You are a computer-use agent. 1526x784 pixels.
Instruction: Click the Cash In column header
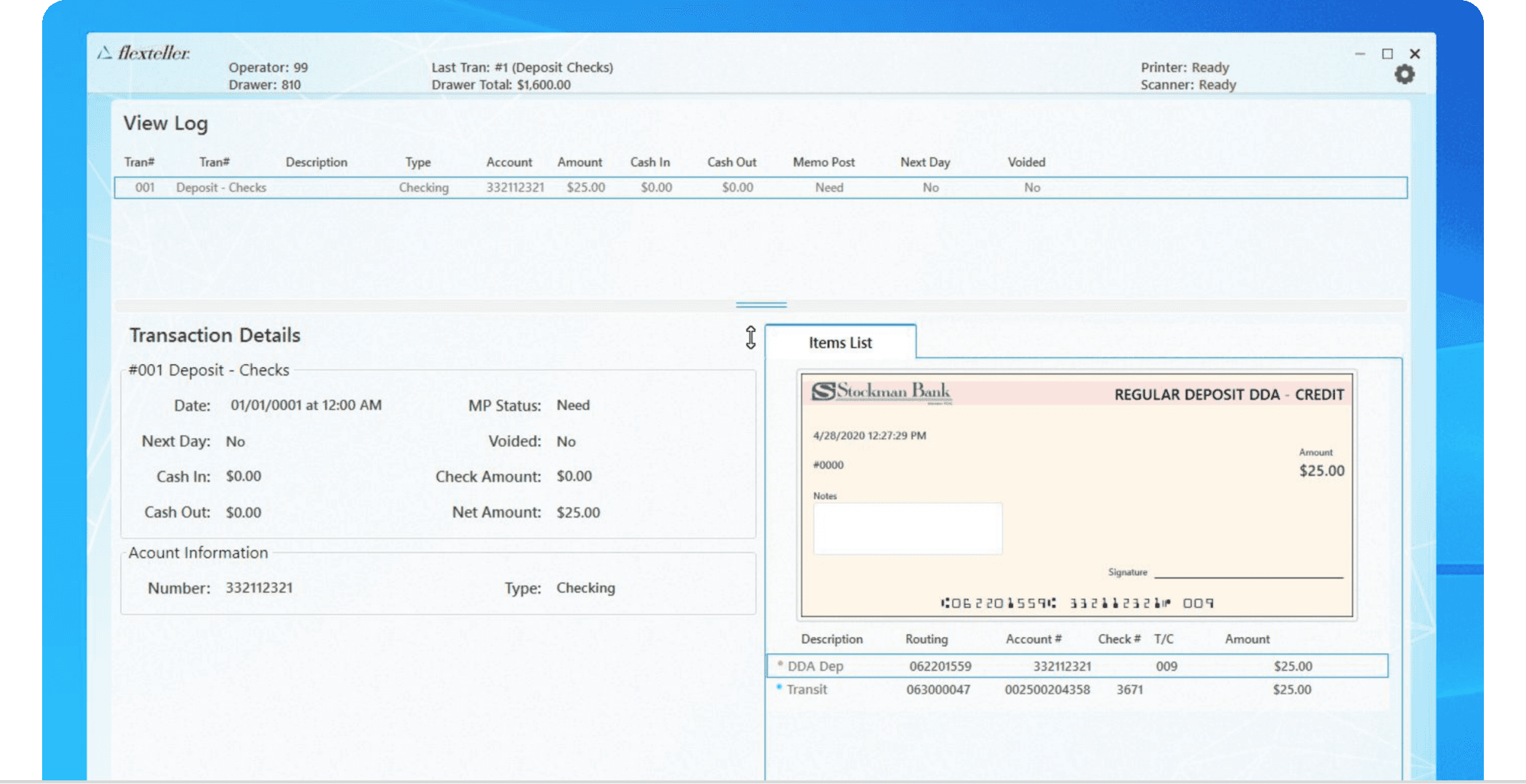pyautogui.click(x=650, y=162)
